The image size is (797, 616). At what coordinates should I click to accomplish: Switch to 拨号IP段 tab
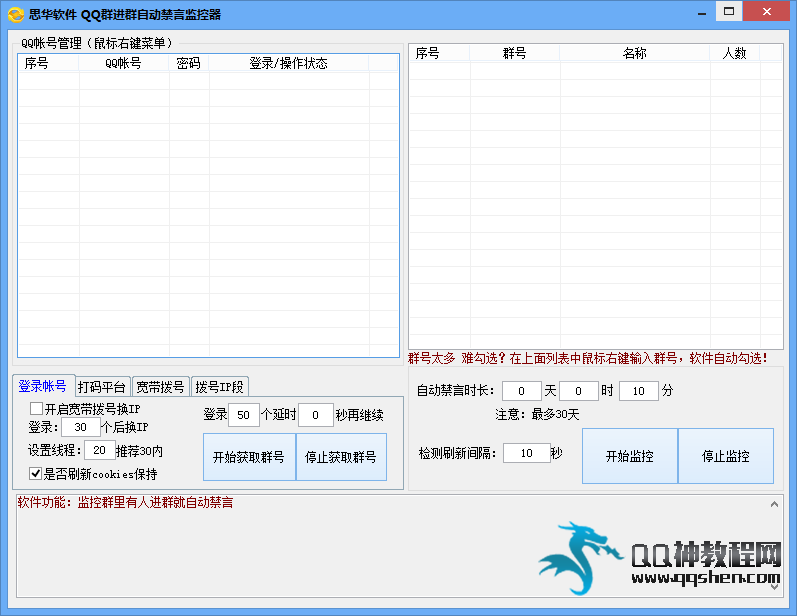(x=220, y=387)
